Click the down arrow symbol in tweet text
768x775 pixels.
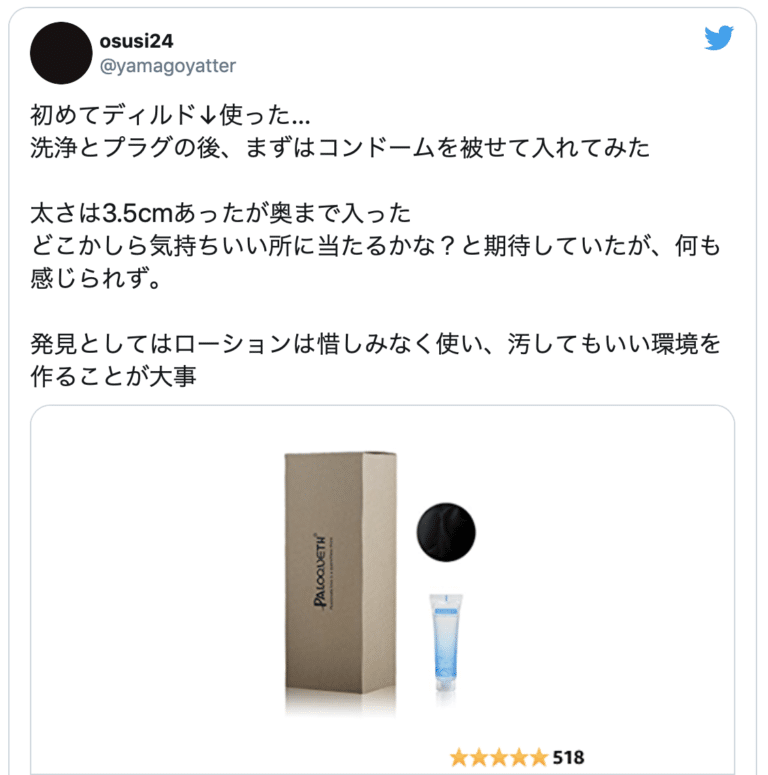[x=208, y=115]
